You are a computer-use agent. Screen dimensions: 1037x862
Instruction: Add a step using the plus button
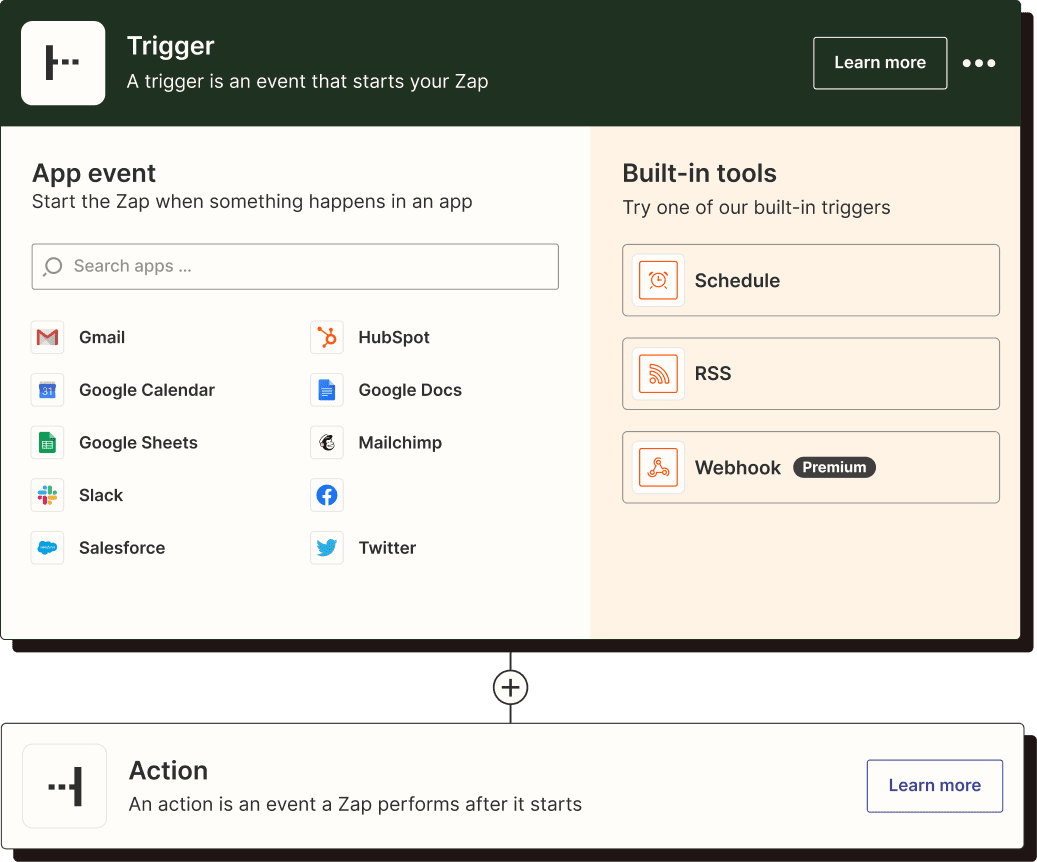(510, 687)
